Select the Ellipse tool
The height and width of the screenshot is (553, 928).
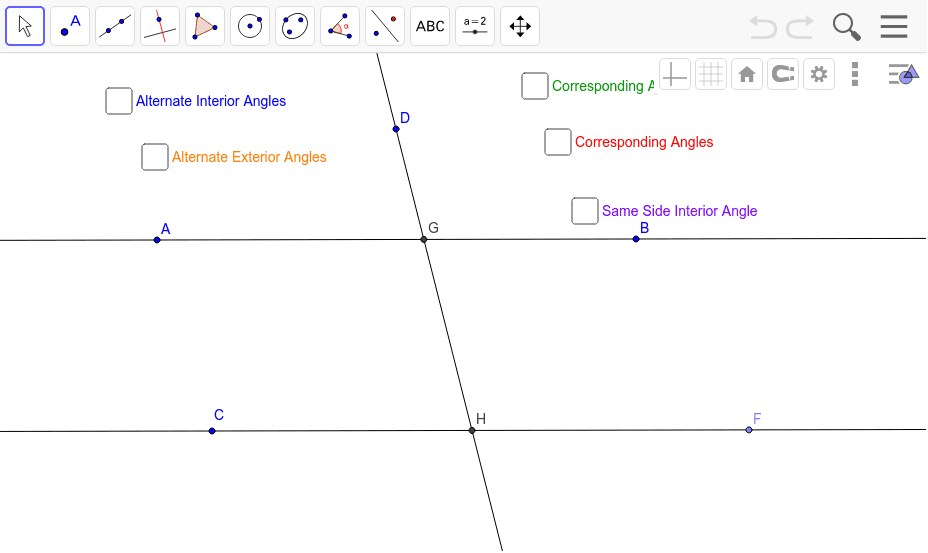295,26
